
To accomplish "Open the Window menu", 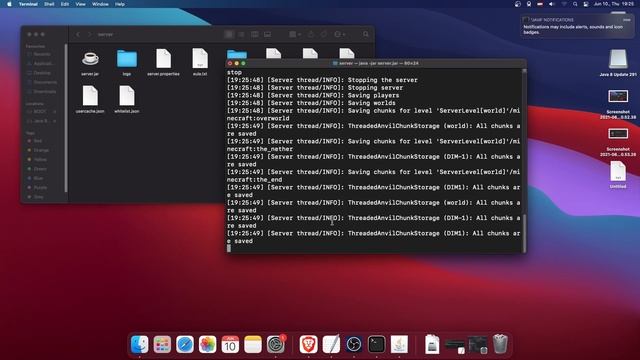I will click(100, 4).
